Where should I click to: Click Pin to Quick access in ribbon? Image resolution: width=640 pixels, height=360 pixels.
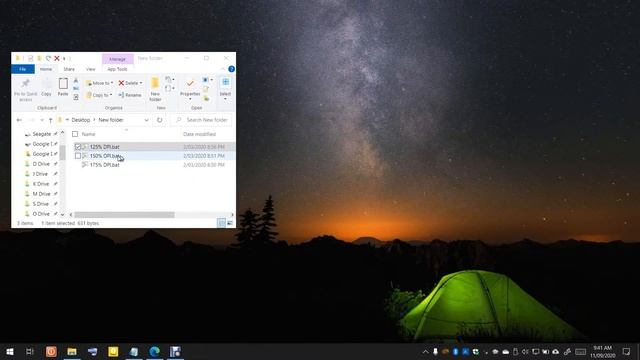(x=25, y=89)
